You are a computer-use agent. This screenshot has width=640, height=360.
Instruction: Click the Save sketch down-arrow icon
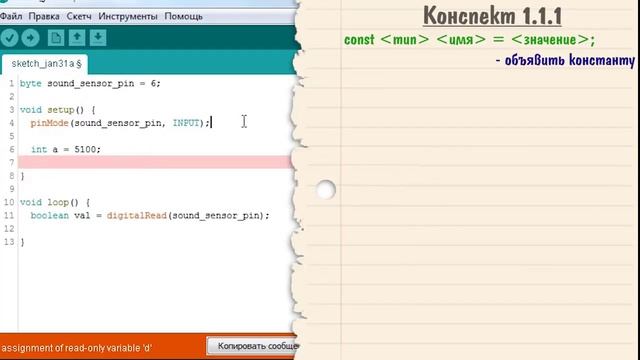coord(98,38)
